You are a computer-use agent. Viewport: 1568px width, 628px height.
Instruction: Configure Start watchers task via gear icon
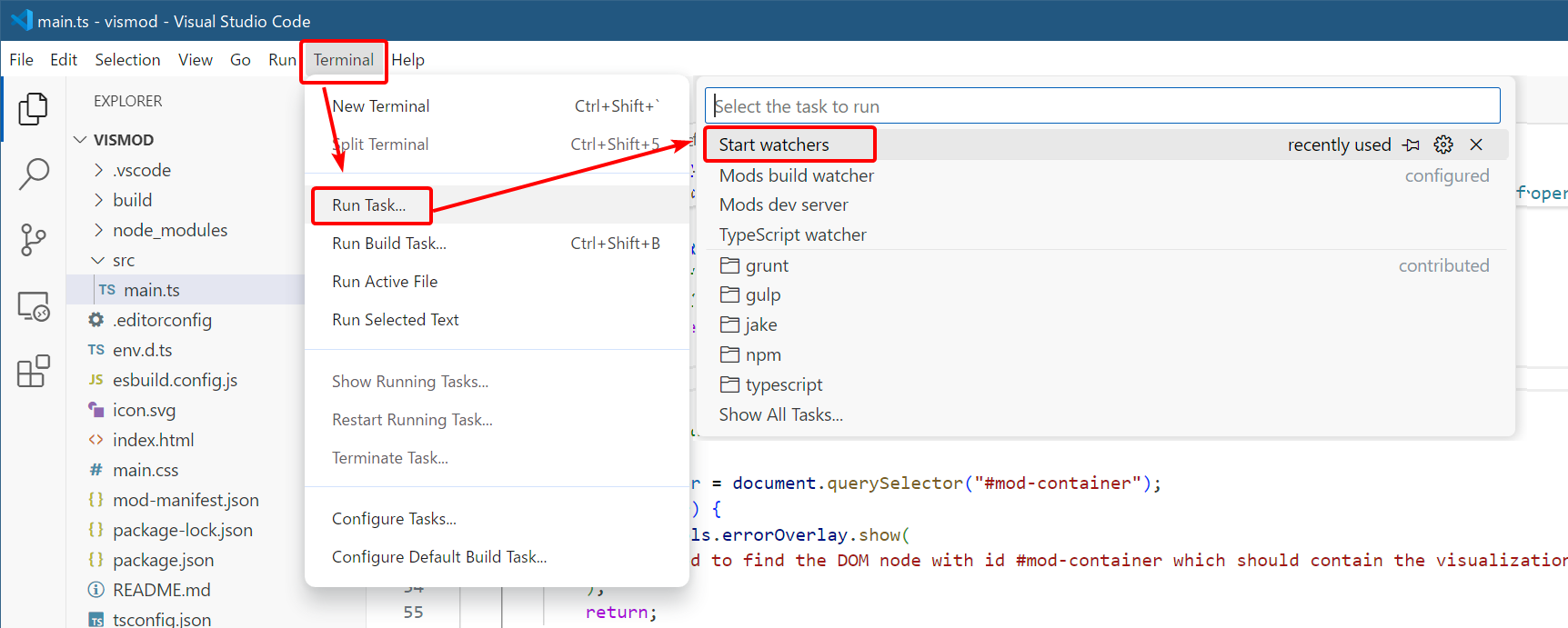coord(1443,145)
